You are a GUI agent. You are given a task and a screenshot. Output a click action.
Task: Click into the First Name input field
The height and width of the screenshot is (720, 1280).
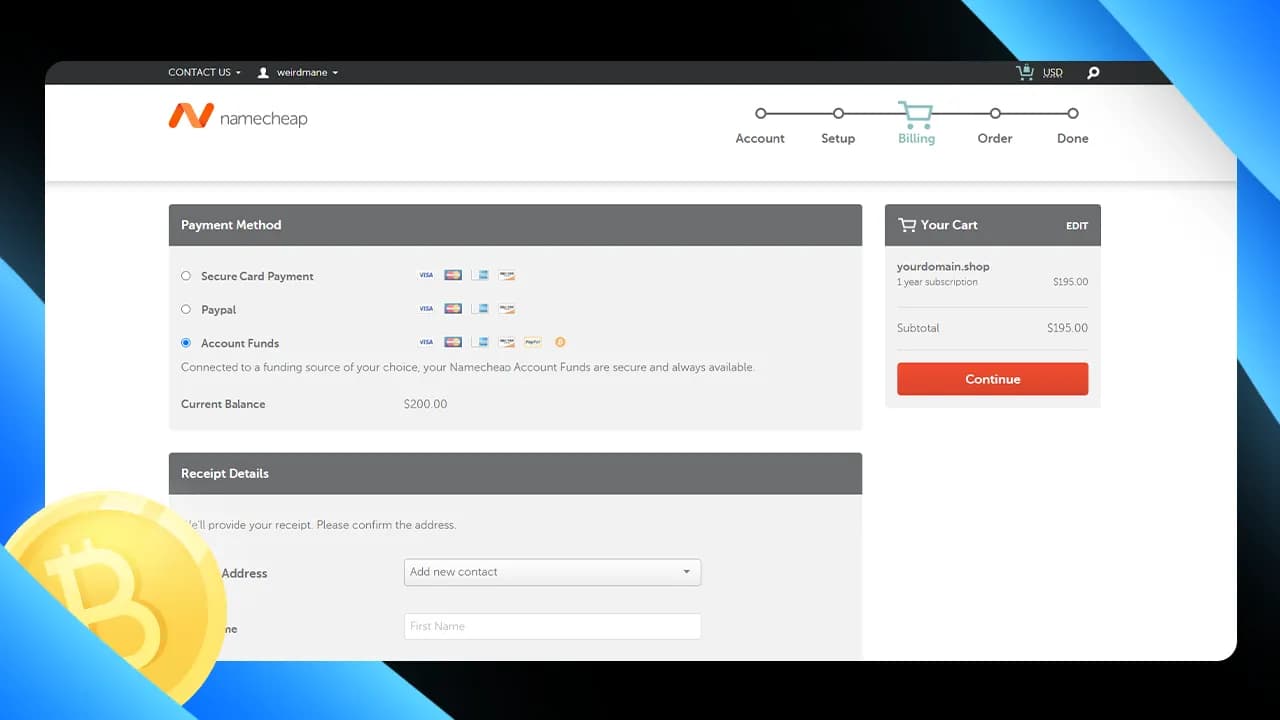552,626
